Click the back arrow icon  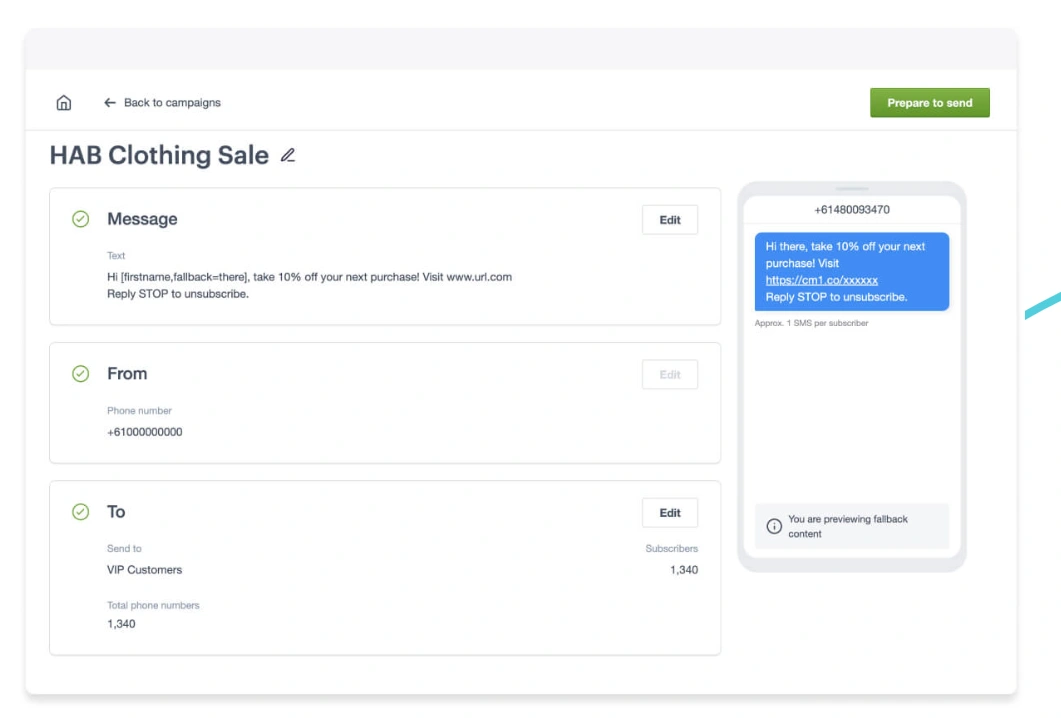[110, 103]
